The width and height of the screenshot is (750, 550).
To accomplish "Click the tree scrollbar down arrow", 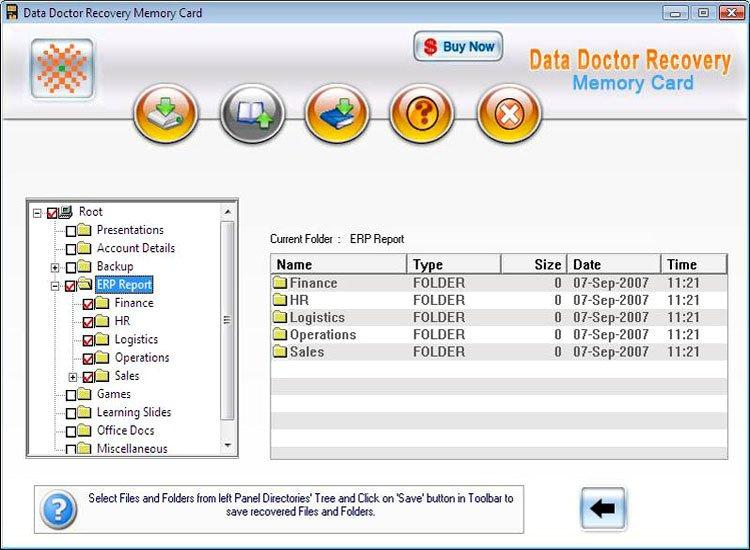I will 228,446.
